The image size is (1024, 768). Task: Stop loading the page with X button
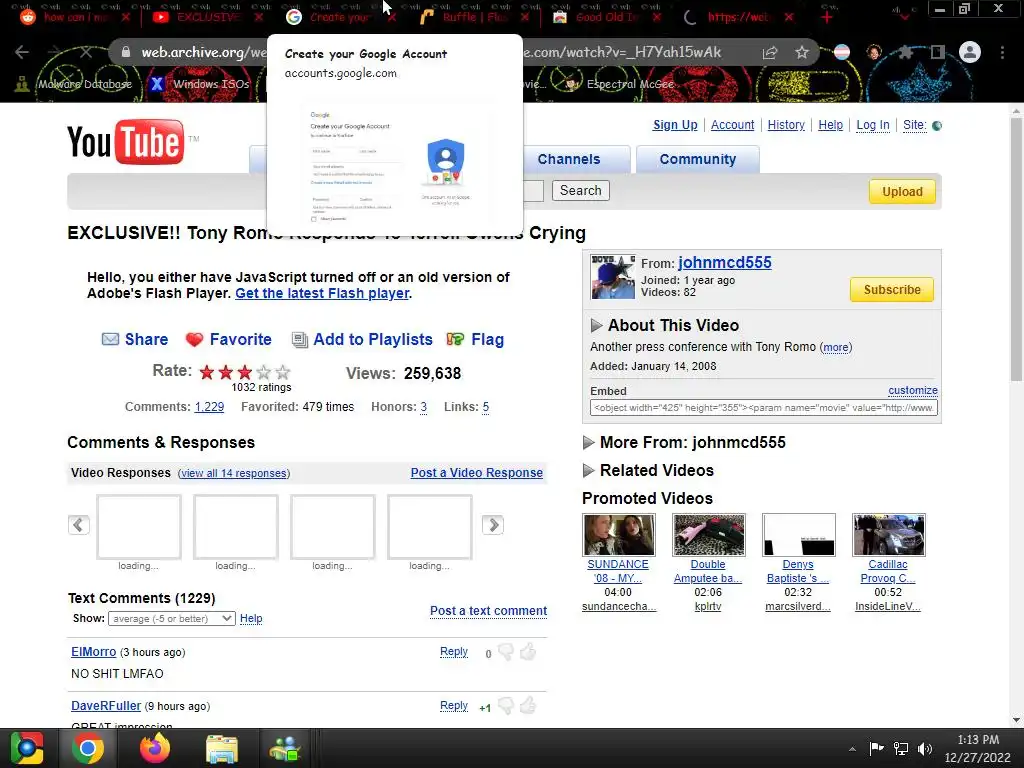(x=86, y=52)
